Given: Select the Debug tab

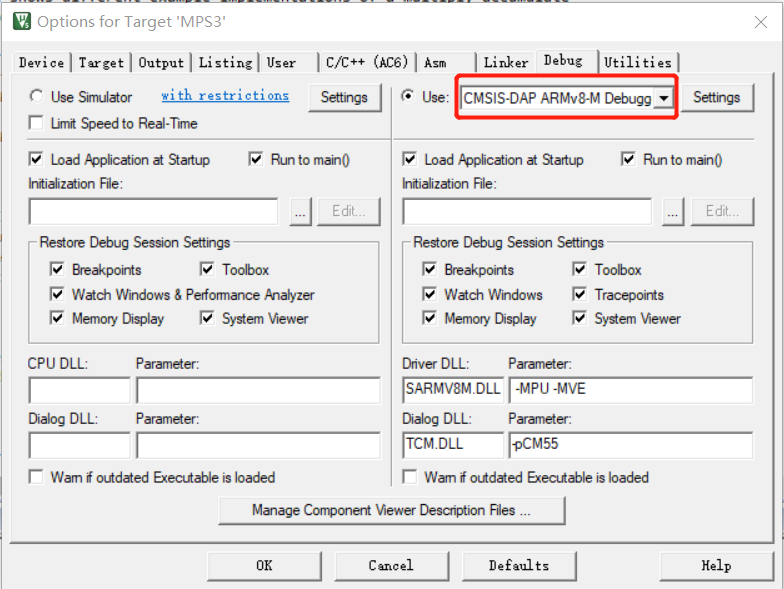Looking at the screenshot, I should (x=564, y=61).
